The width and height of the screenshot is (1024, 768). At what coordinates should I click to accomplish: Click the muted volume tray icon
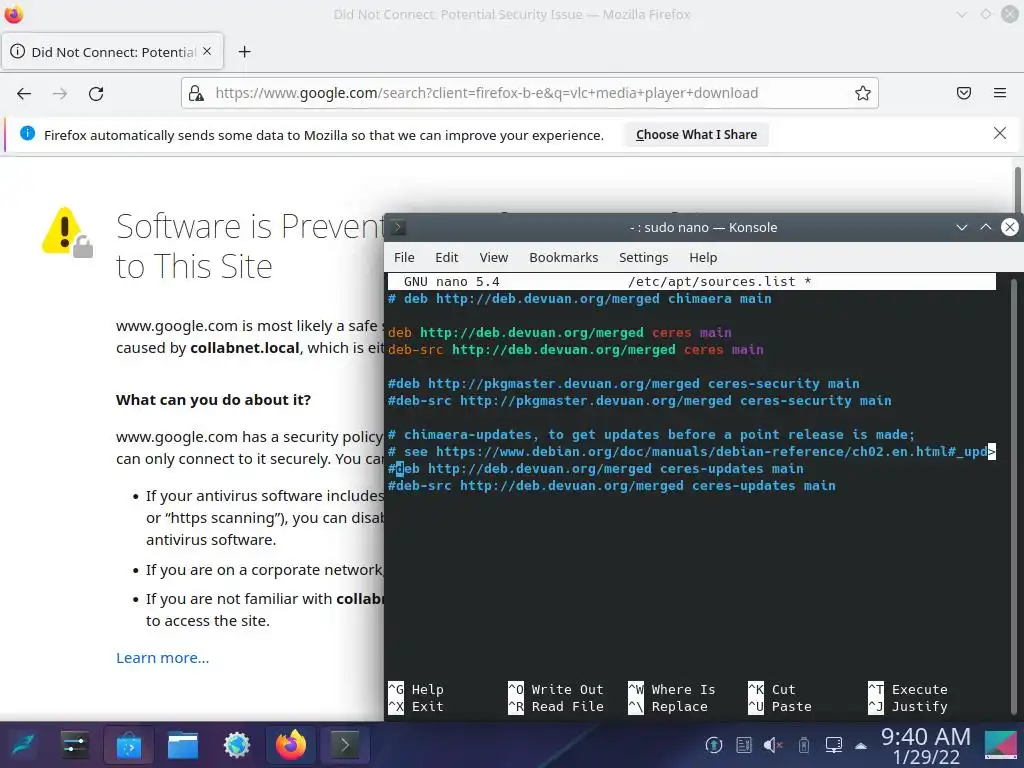pos(773,745)
